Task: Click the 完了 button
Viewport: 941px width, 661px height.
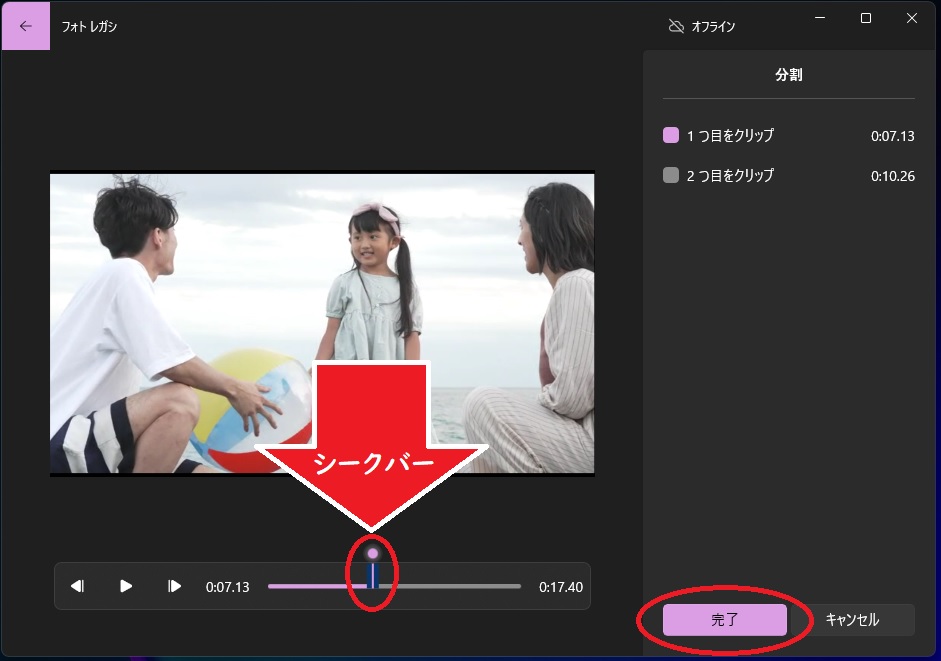Action: tap(724, 620)
